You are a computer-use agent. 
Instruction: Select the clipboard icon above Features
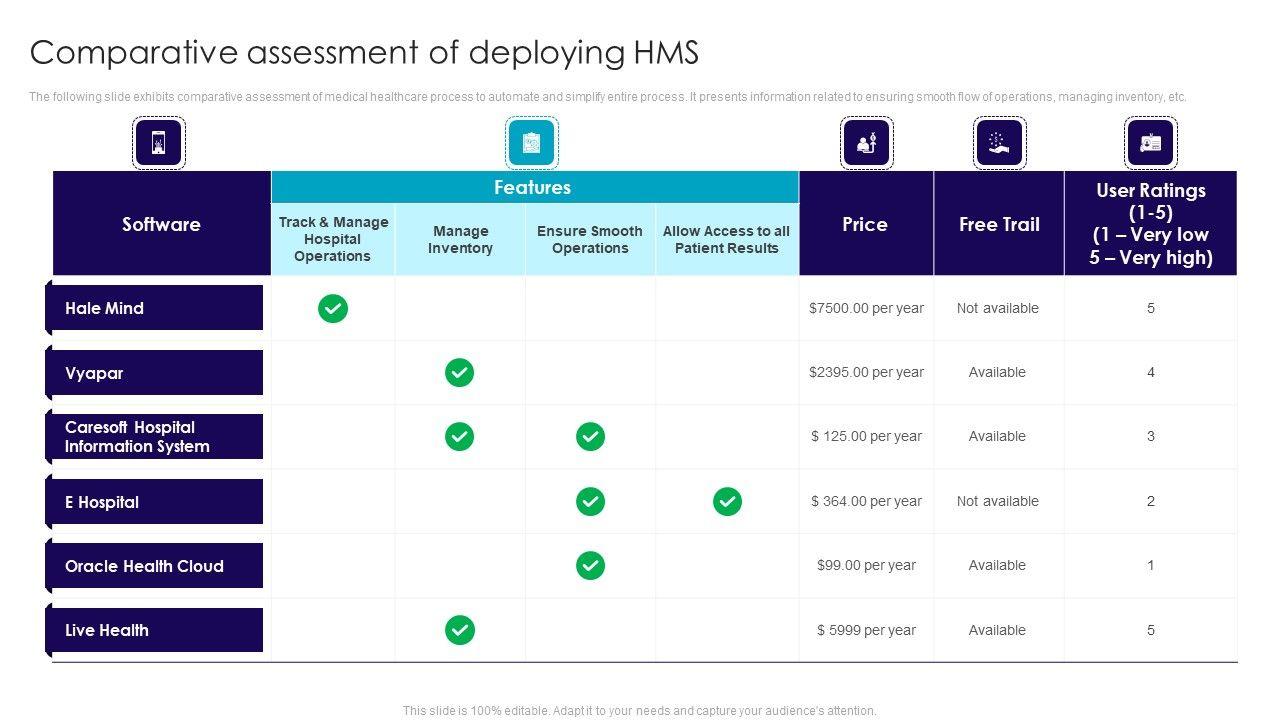point(531,143)
